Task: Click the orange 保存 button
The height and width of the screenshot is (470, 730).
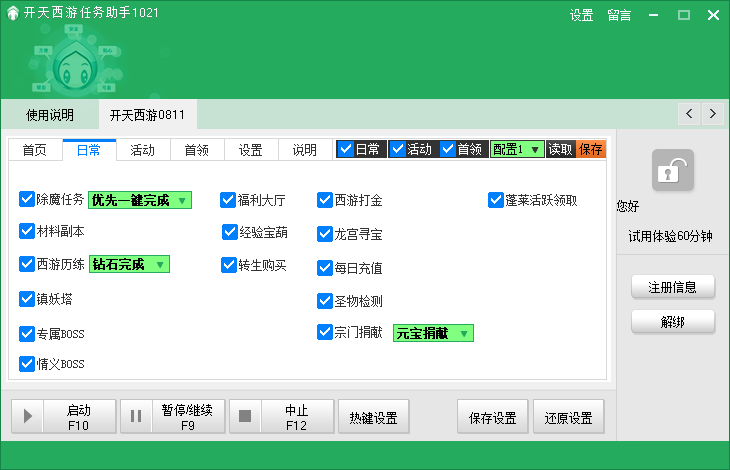Action: pos(591,149)
